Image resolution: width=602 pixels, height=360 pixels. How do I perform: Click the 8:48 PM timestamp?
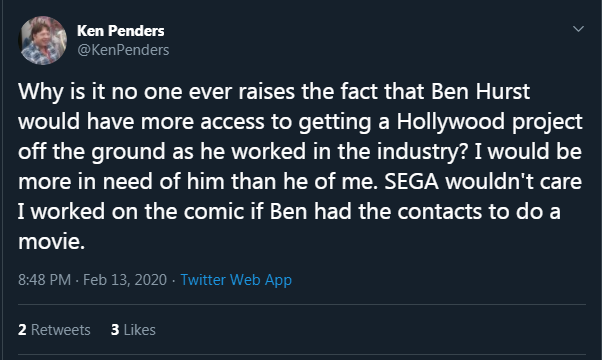coord(45,280)
